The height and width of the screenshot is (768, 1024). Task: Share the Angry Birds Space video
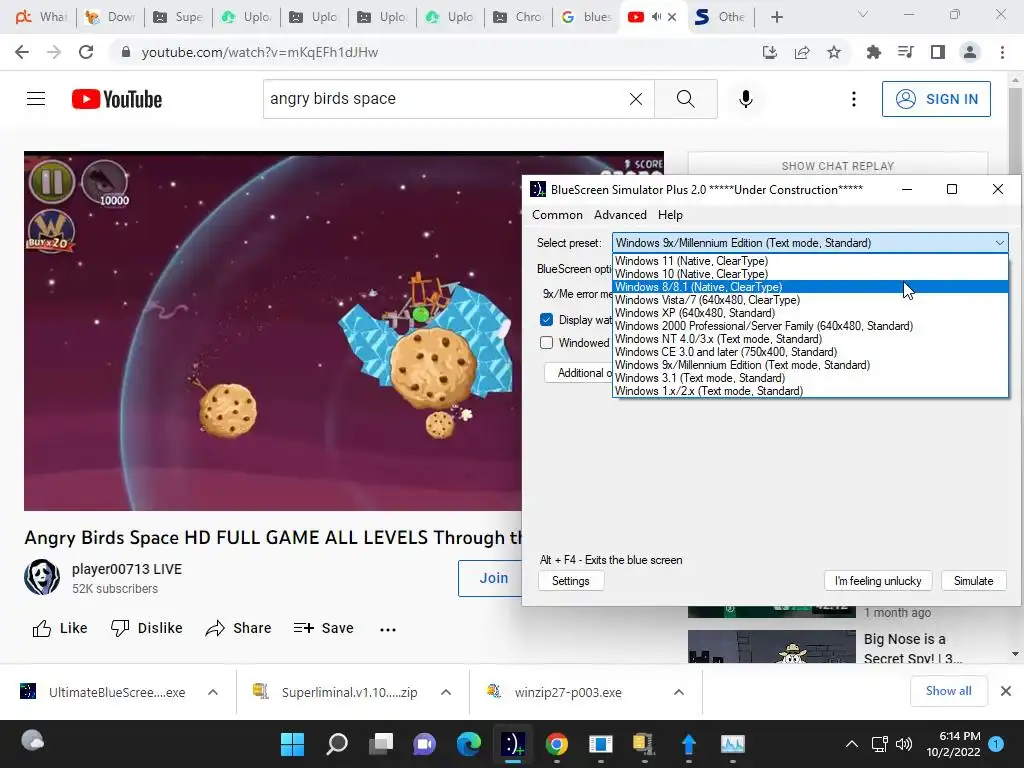(238, 628)
